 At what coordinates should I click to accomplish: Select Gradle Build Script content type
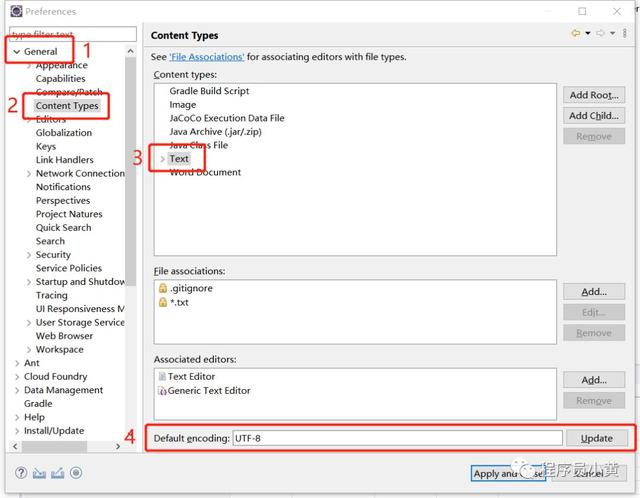[x=209, y=91]
